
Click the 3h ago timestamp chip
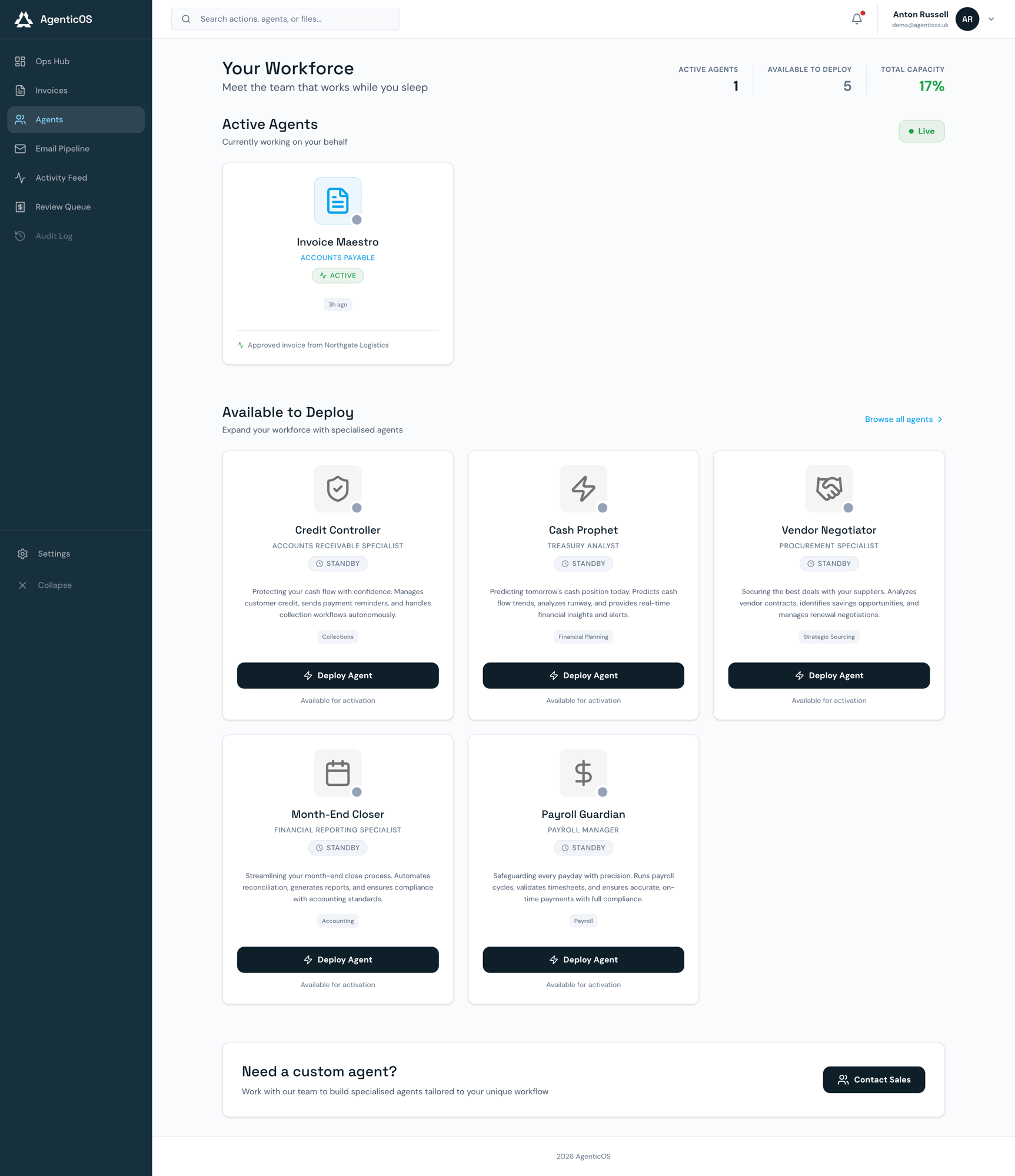(x=338, y=305)
